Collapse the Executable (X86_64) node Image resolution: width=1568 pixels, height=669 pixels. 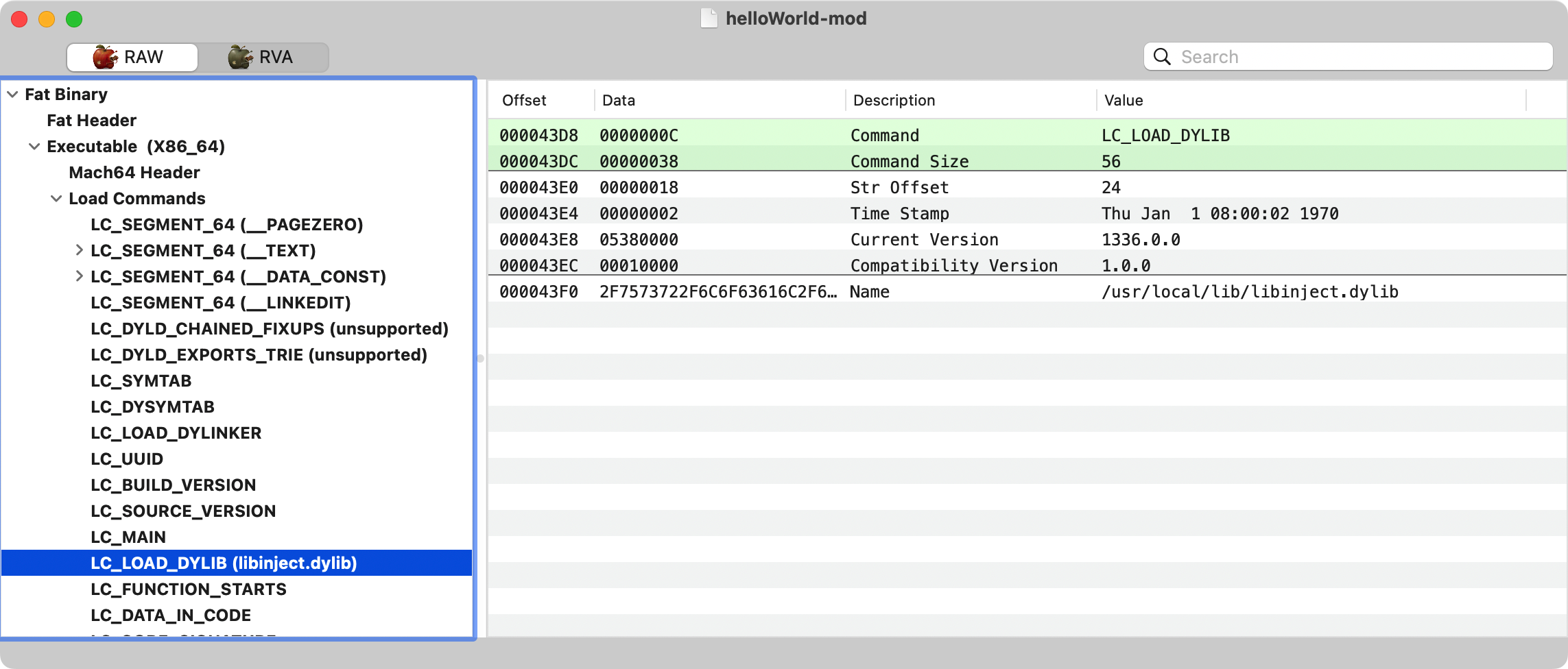coord(34,147)
